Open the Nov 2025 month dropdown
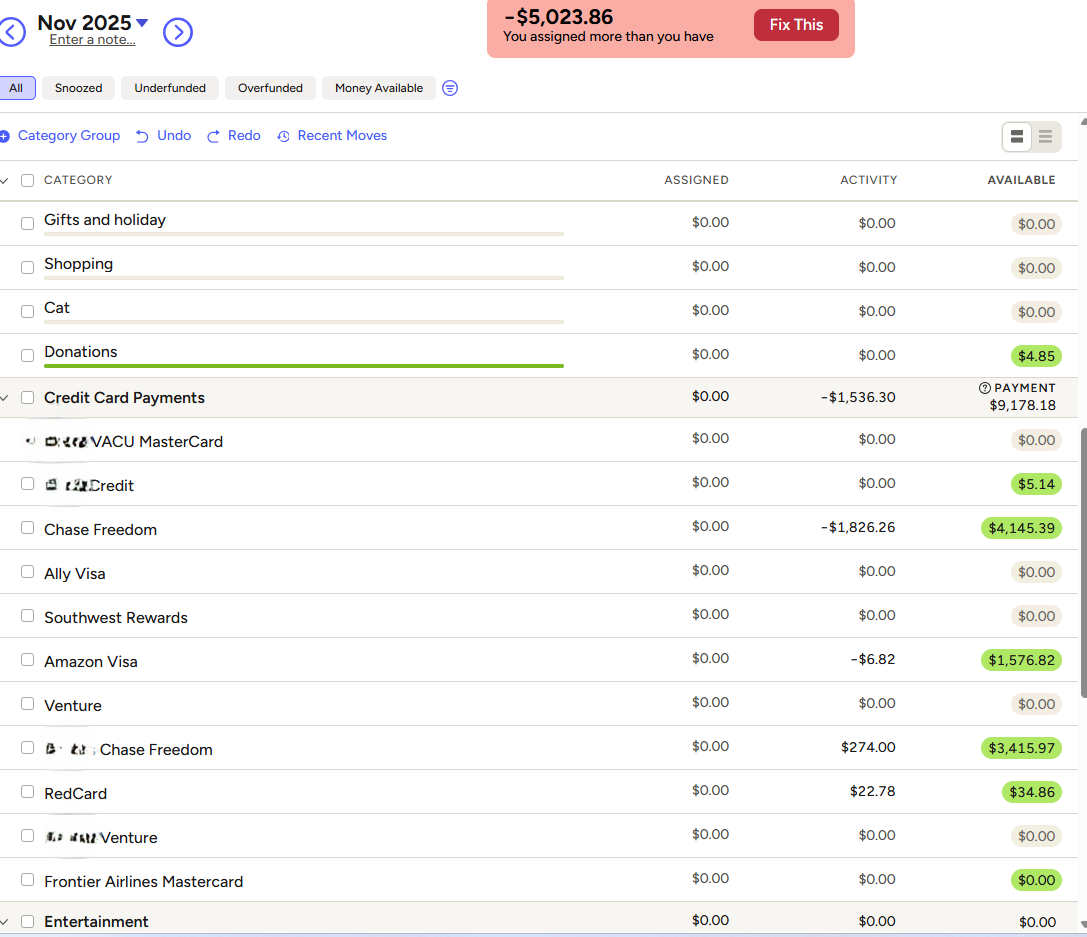The height and width of the screenshot is (937, 1087). [x=142, y=22]
